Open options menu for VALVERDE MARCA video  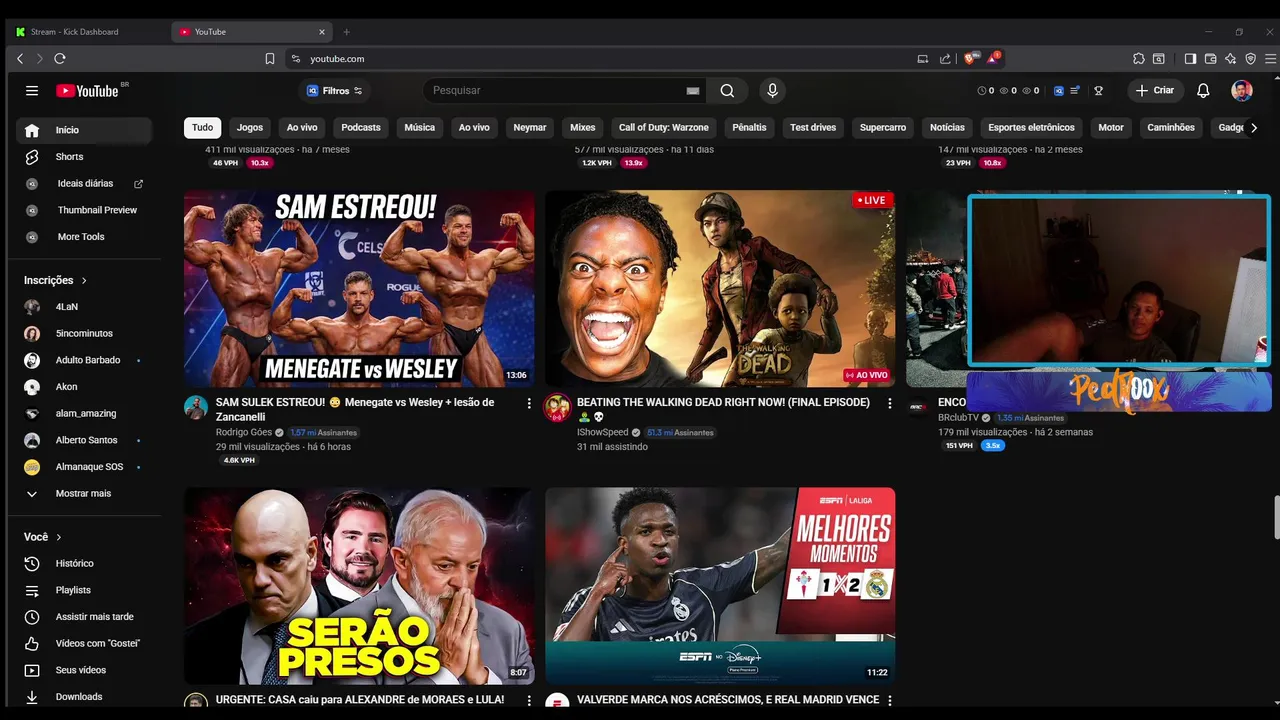coord(890,700)
